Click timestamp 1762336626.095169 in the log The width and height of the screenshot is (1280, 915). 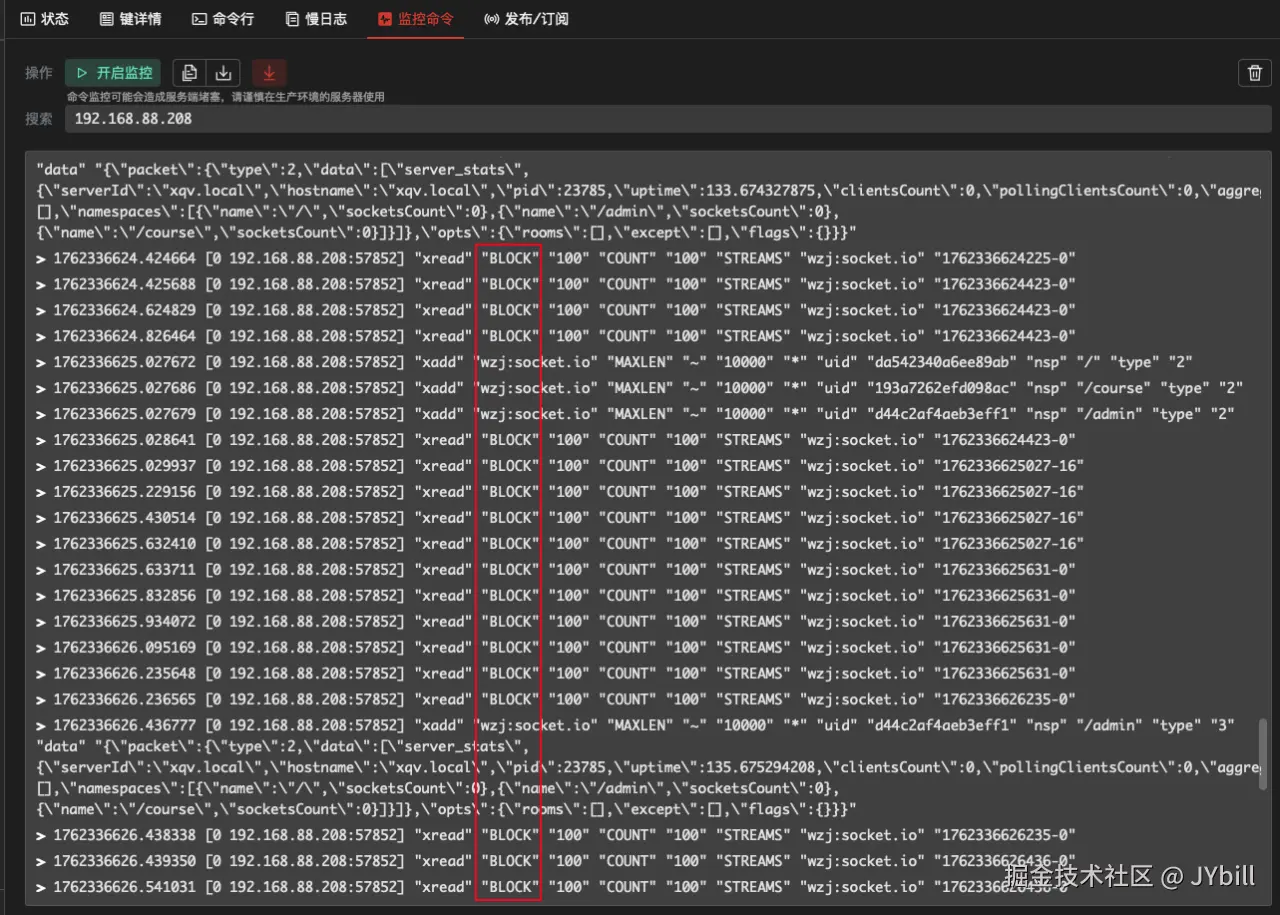tap(127, 648)
